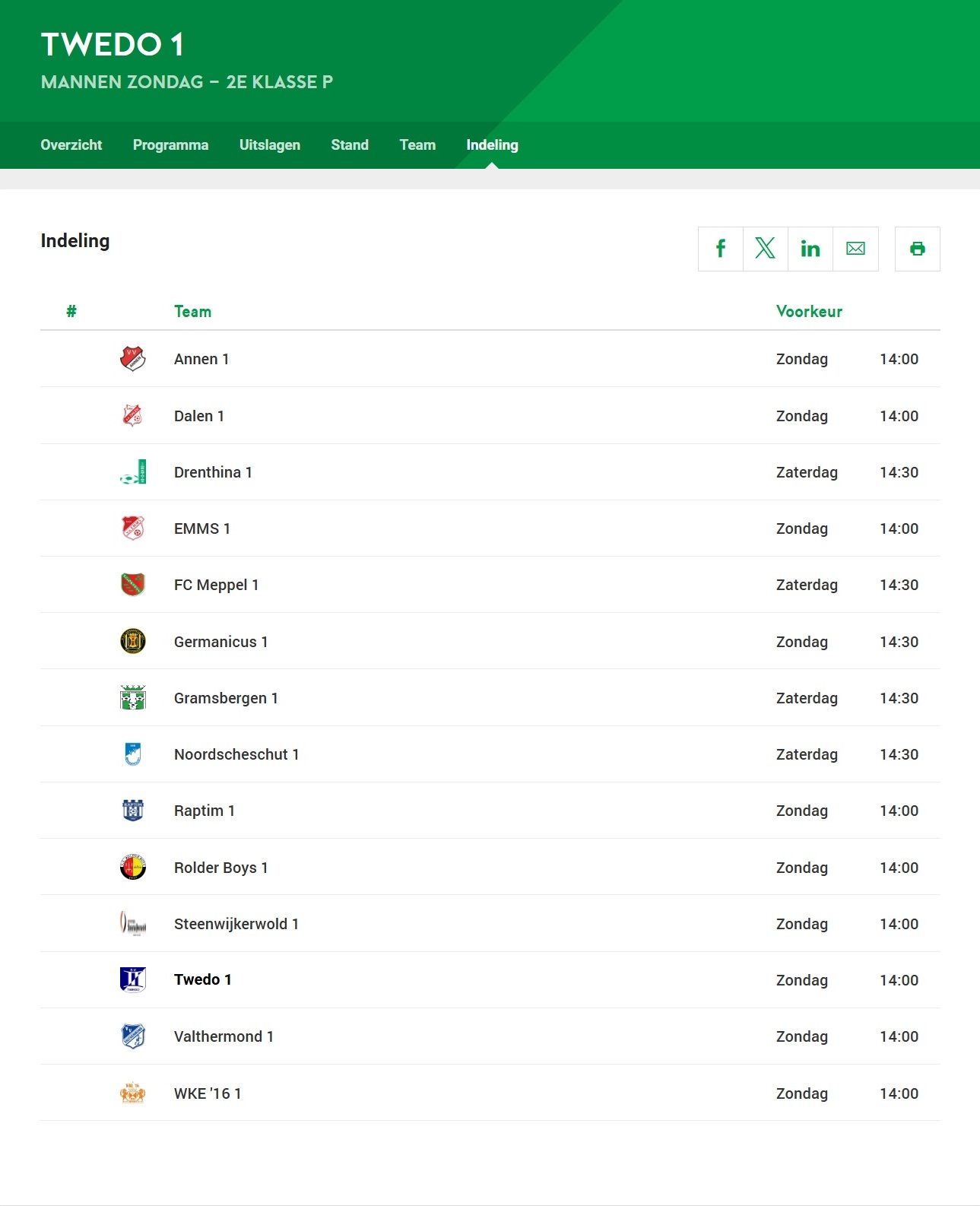Open the Overzicht tab

point(71,145)
